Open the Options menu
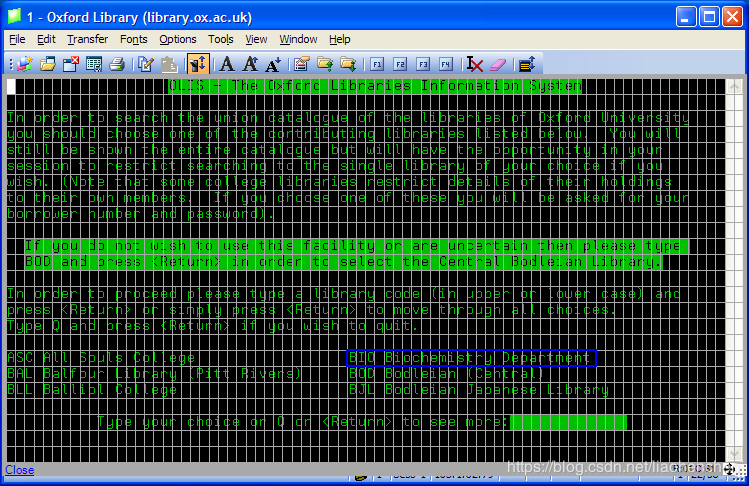The width and height of the screenshot is (749, 486). [x=178, y=39]
